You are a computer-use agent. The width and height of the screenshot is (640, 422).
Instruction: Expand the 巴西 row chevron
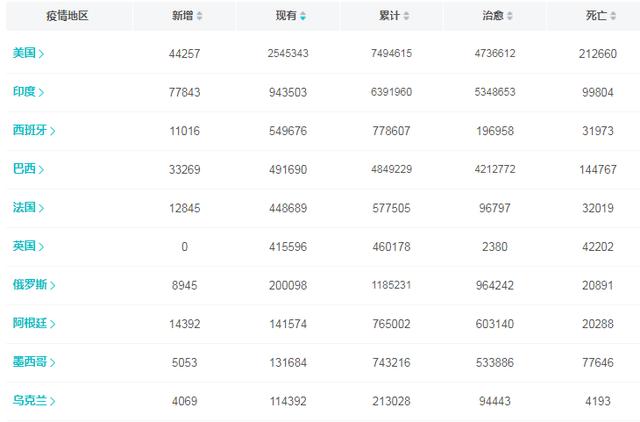point(41,169)
